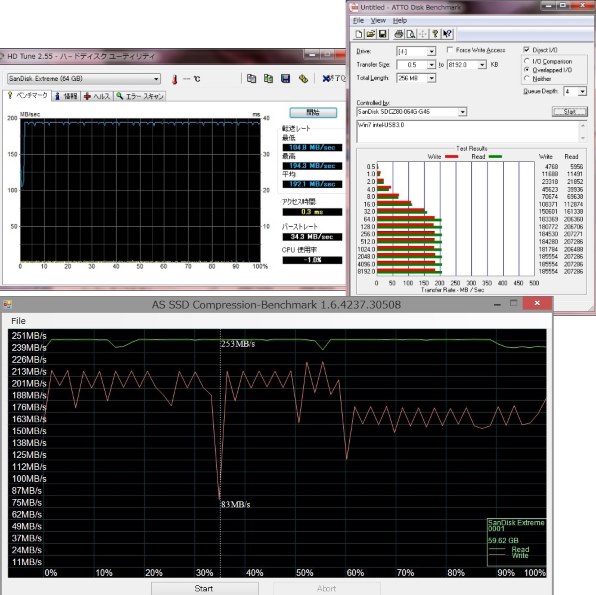This screenshot has width=596, height=595.
Task: Click the Print icon in ATTO toolbar
Action: coord(399,34)
